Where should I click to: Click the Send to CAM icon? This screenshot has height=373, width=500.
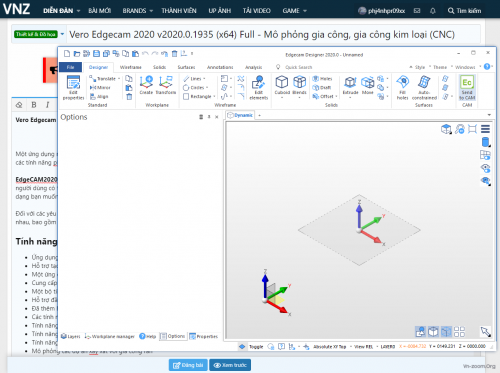coord(467,88)
